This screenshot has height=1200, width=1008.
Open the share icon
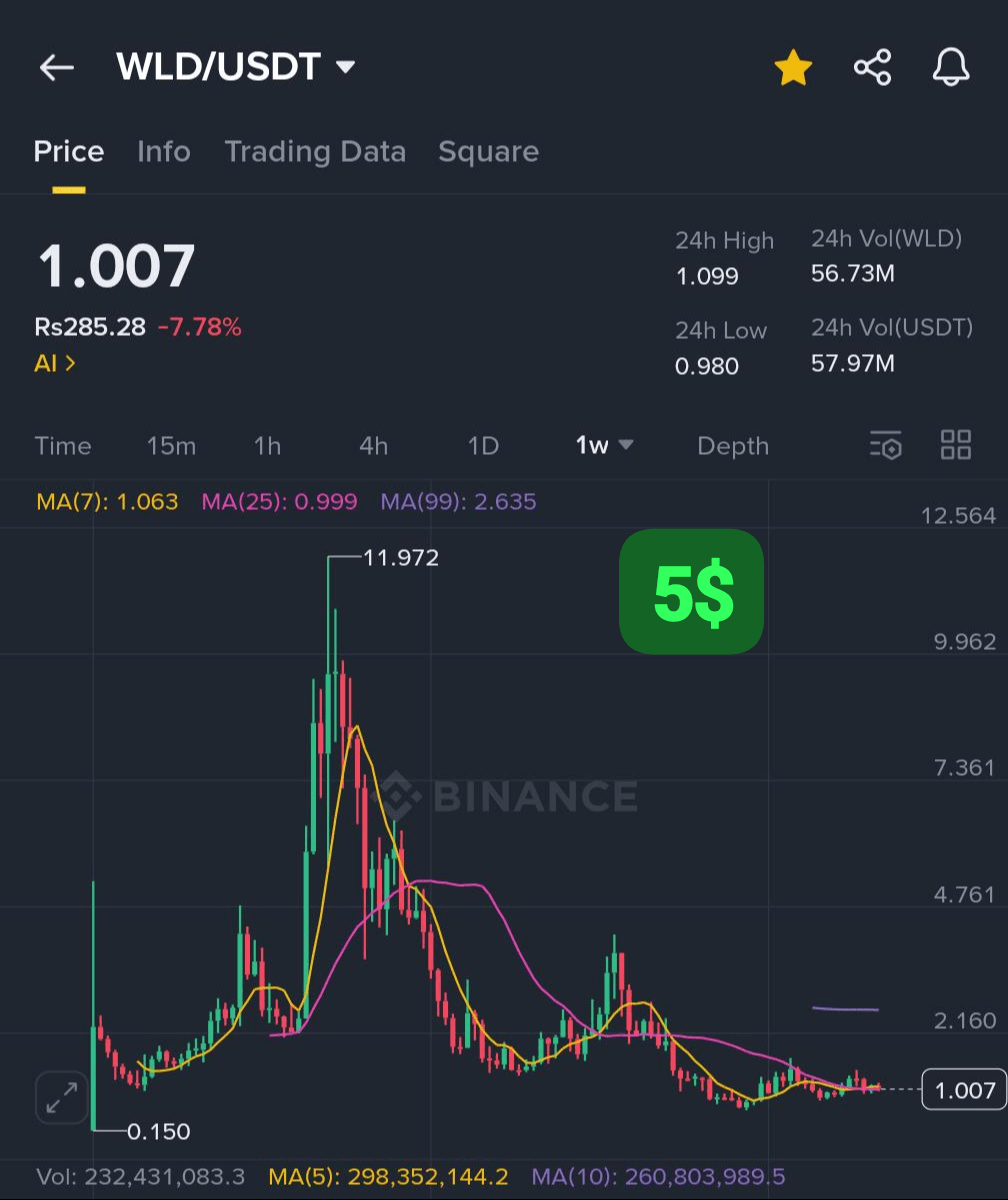point(872,68)
